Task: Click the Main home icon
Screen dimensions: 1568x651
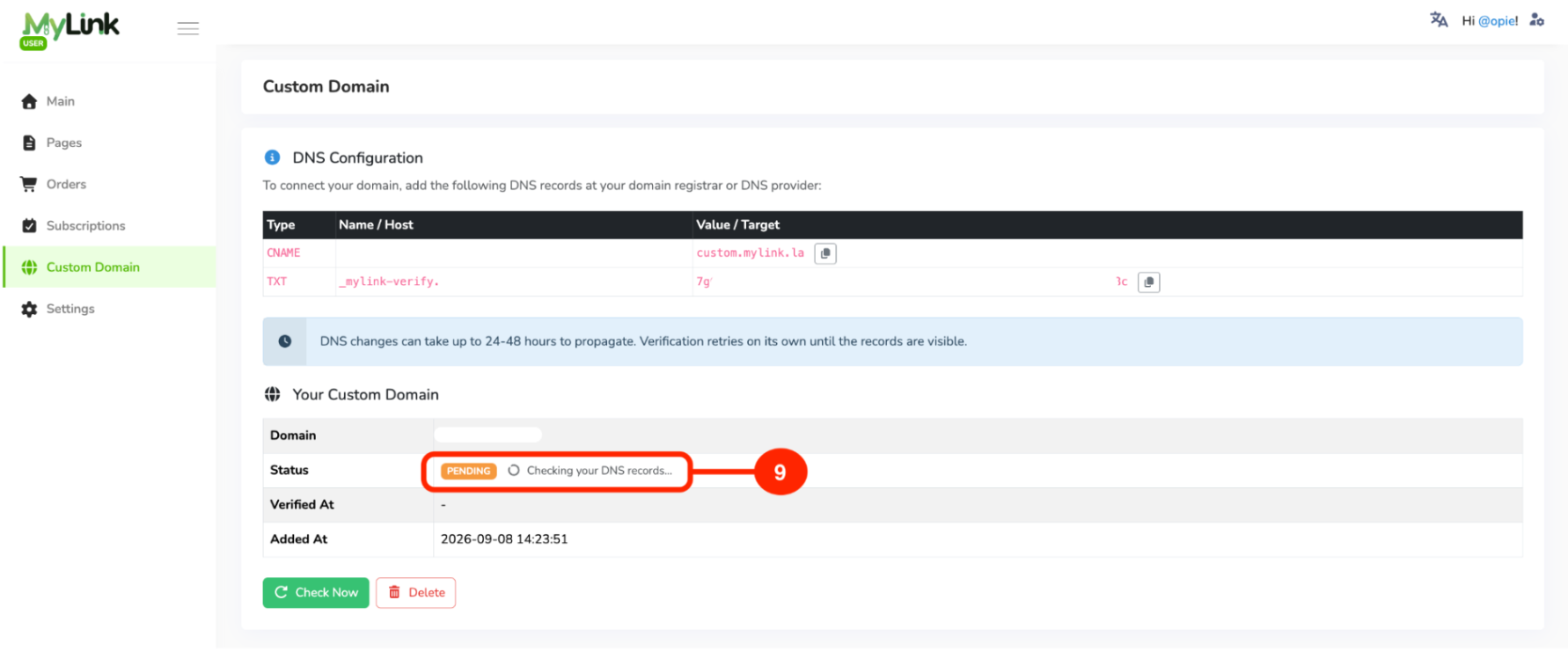Action: pyautogui.click(x=29, y=102)
